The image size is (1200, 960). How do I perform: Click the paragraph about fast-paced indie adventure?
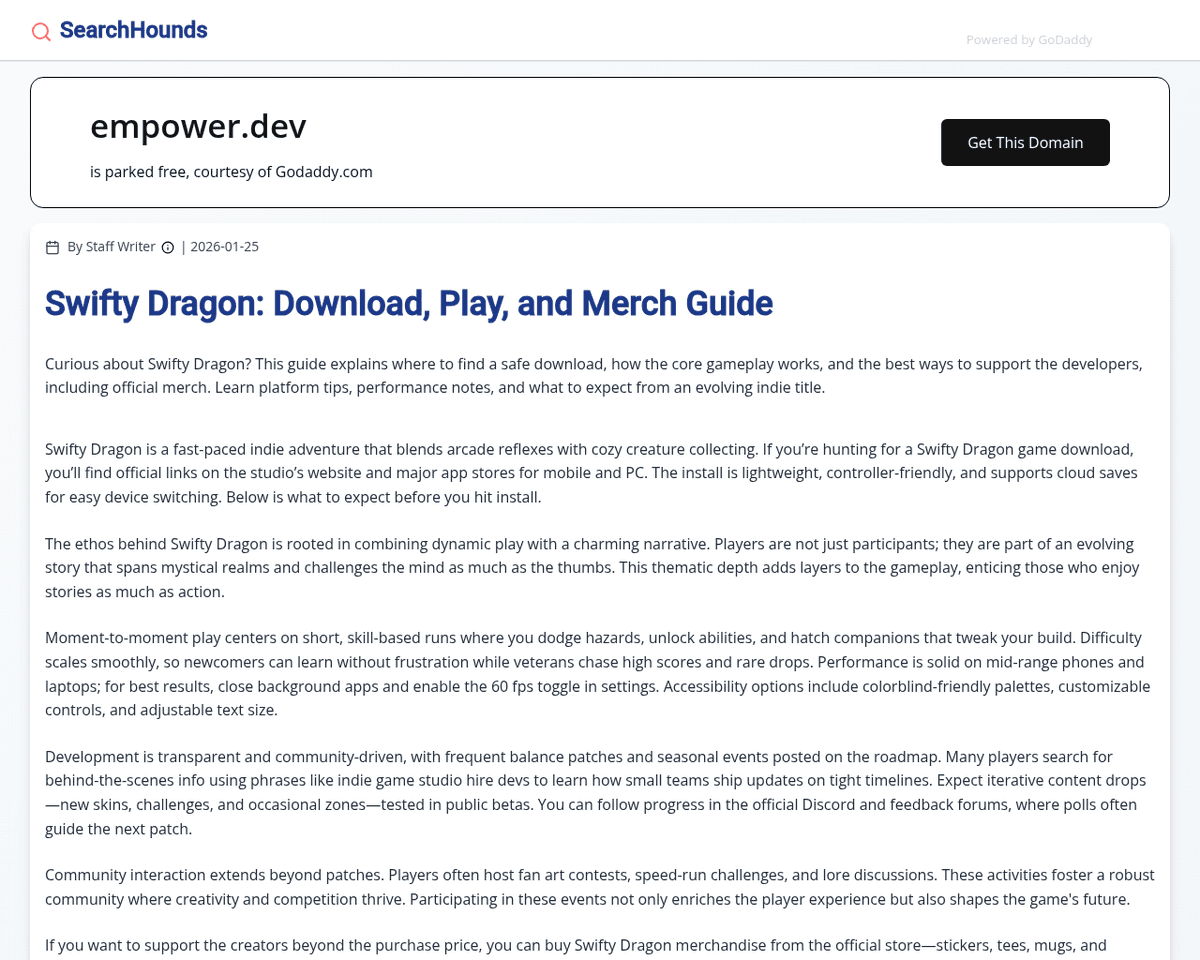coord(591,473)
